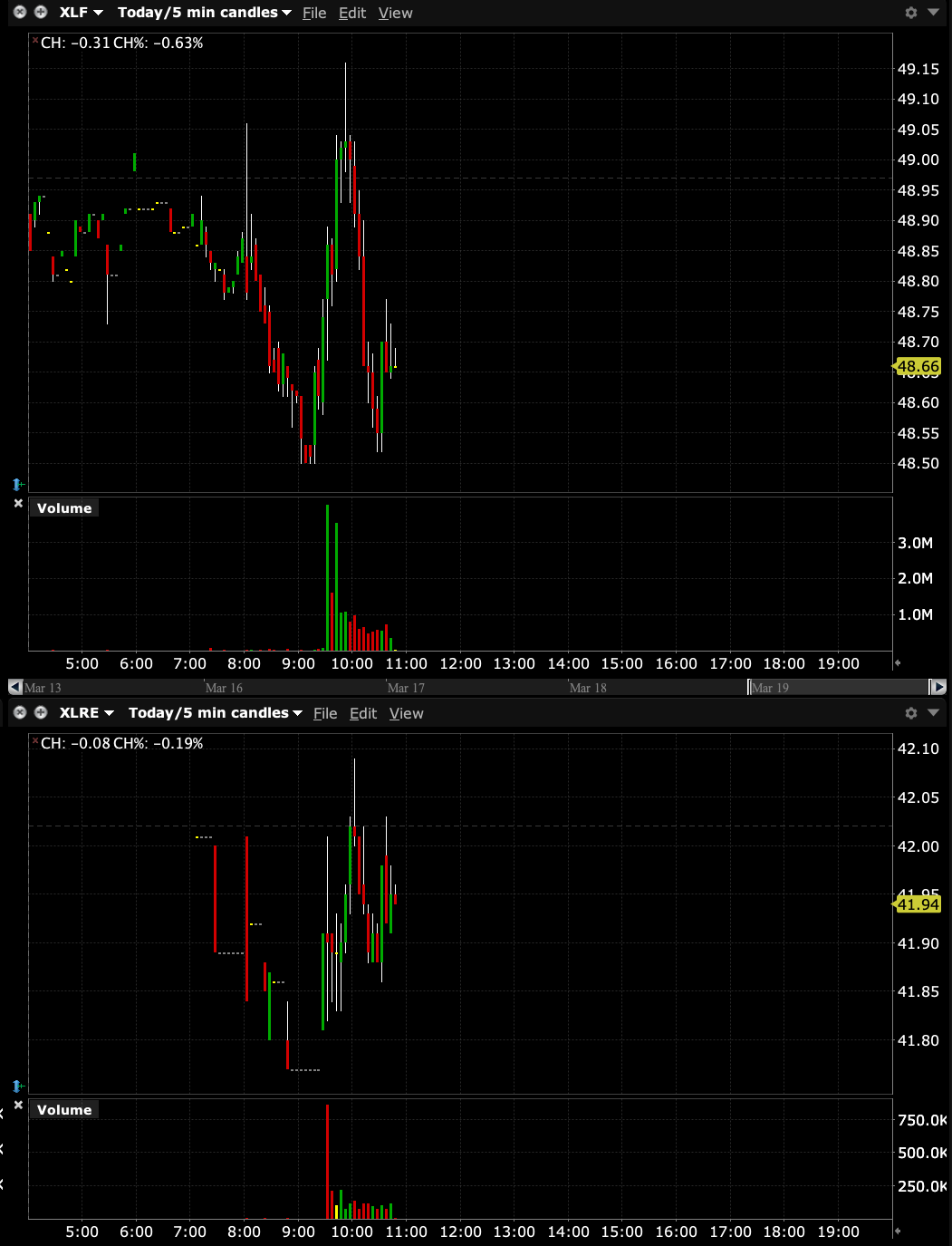Open the View menu in XLRE chart
952x1246 pixels.
pos(406,714)
